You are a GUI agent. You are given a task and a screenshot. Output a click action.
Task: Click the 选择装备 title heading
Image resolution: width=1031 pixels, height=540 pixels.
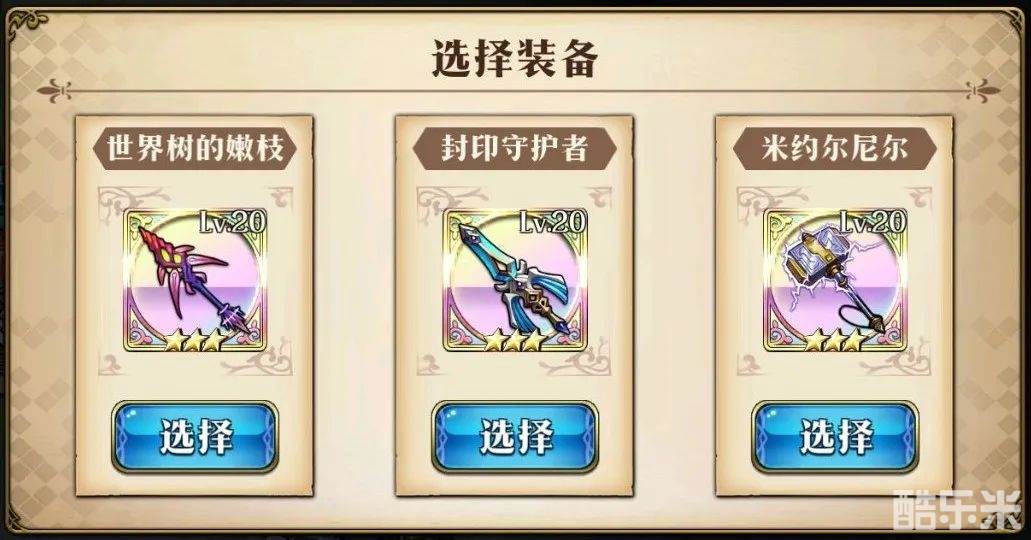tap(515, 58)
